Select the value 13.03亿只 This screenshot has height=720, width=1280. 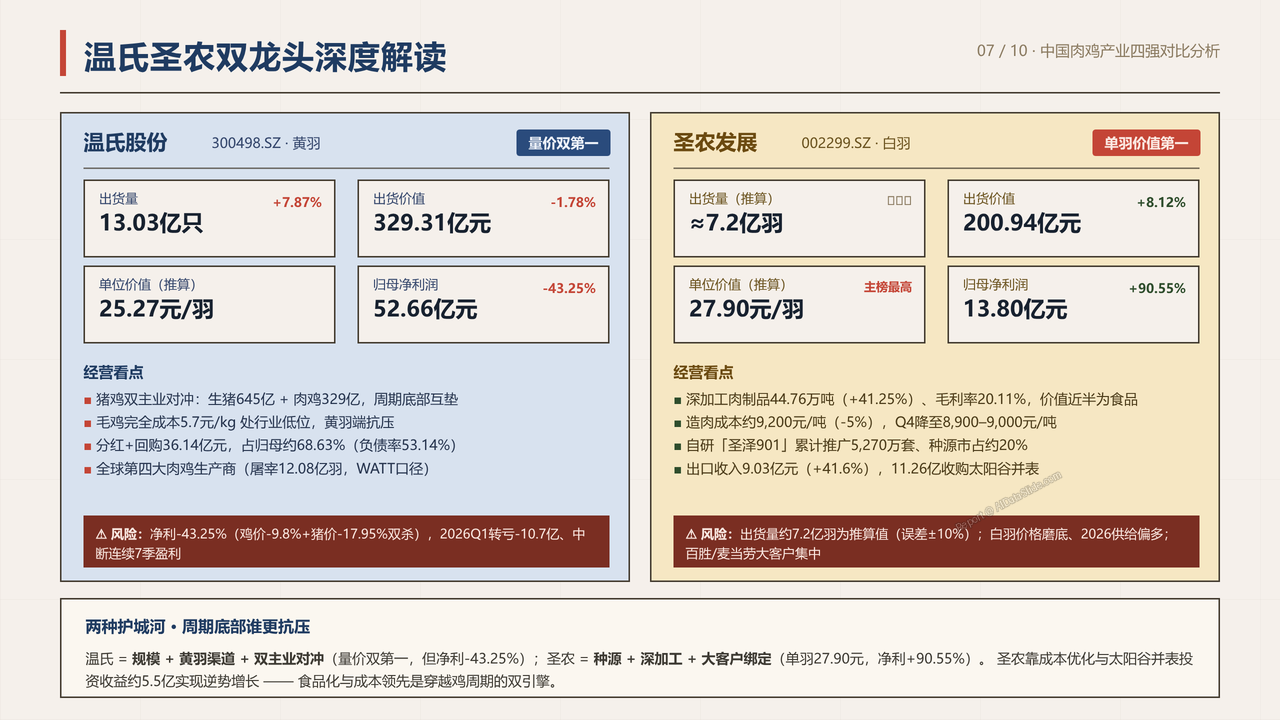coord(151,223)
